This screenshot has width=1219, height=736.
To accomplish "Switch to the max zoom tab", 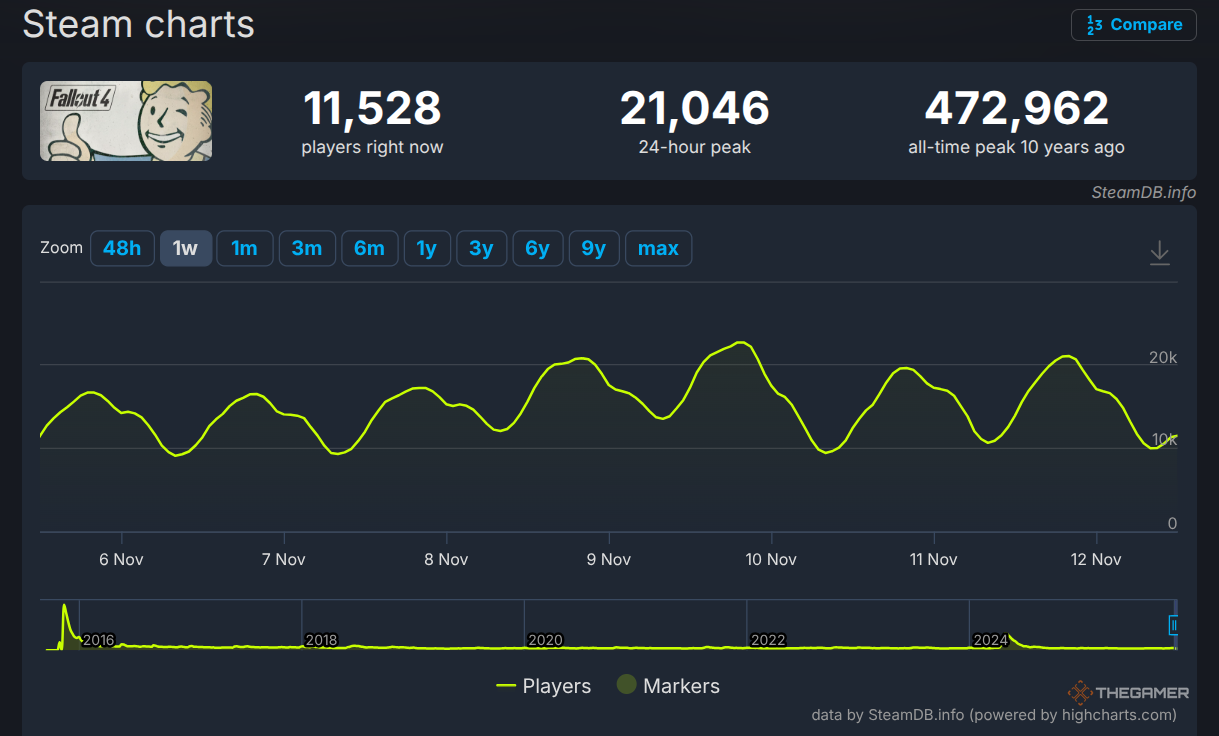I will point(658,248).
